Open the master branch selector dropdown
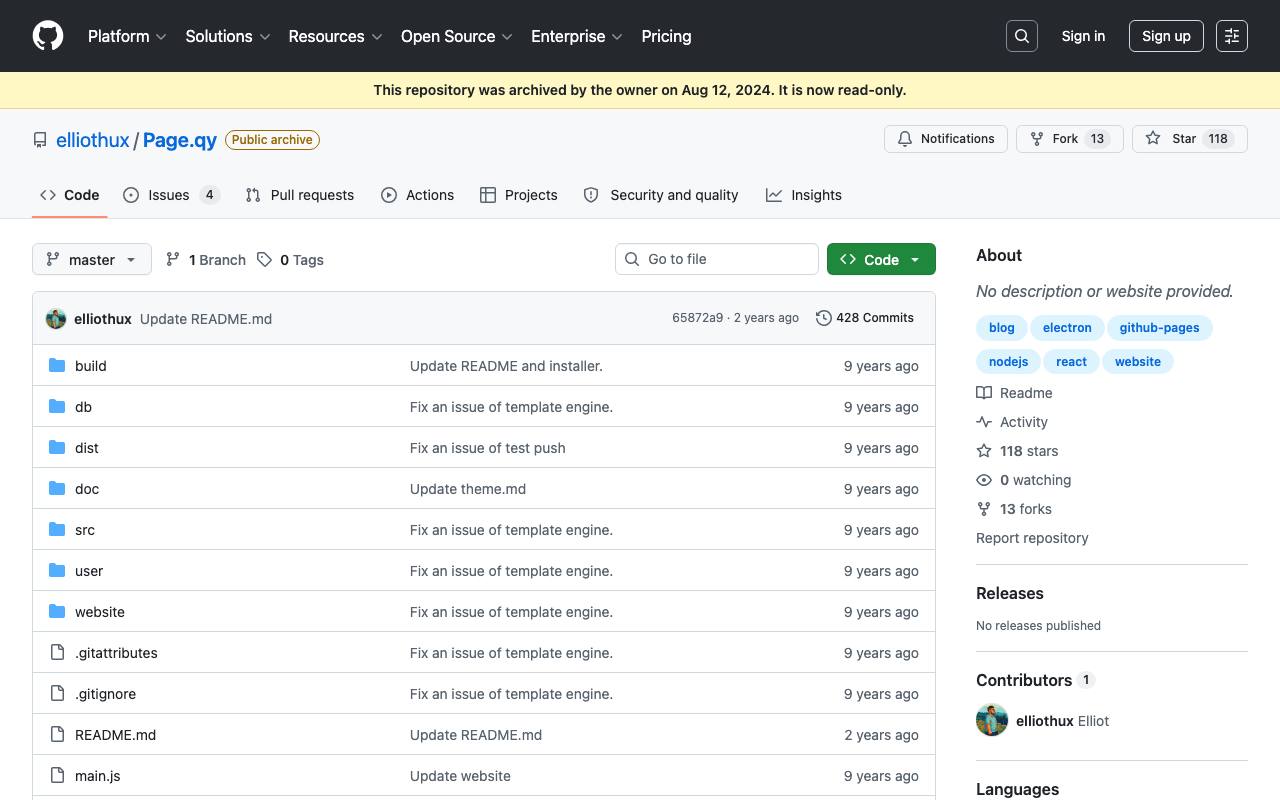This screenshot has height=800, width=1280. pyautogui.click(x=92, y=259)
